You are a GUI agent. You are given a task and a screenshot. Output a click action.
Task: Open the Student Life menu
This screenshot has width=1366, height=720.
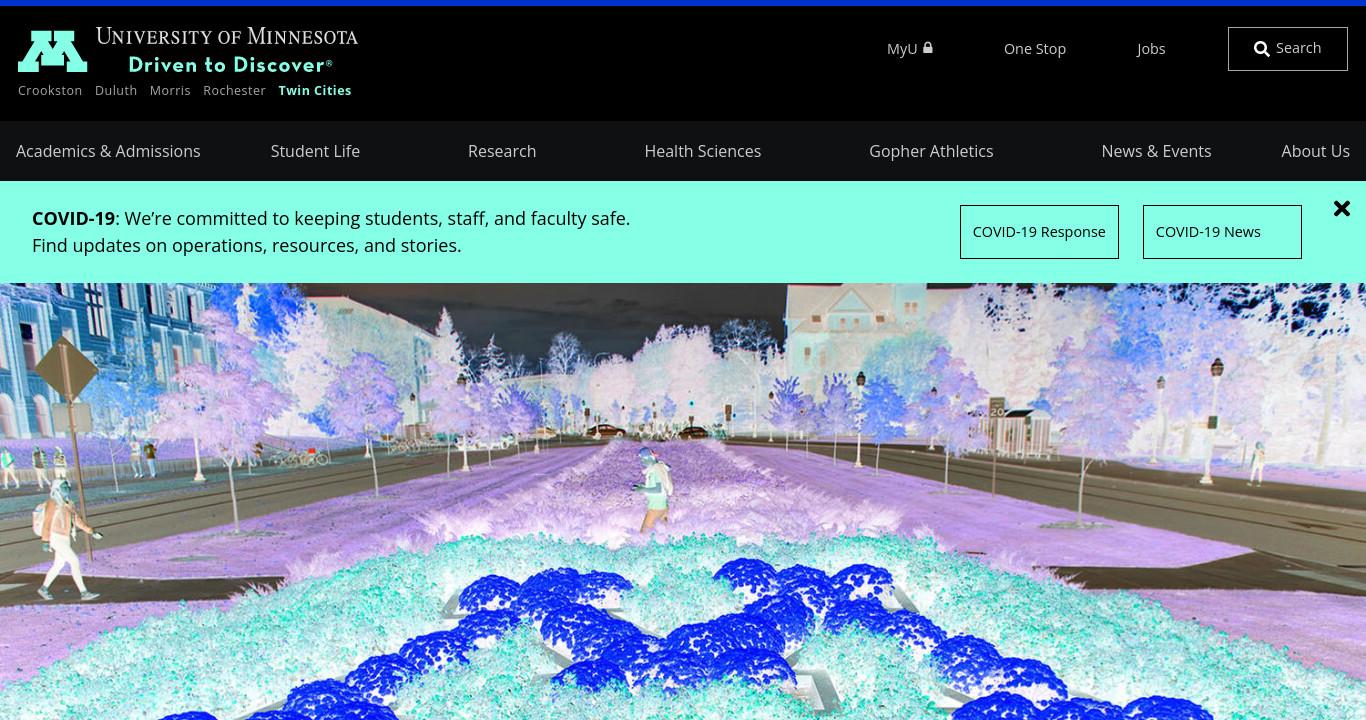[x=315, y=151]
